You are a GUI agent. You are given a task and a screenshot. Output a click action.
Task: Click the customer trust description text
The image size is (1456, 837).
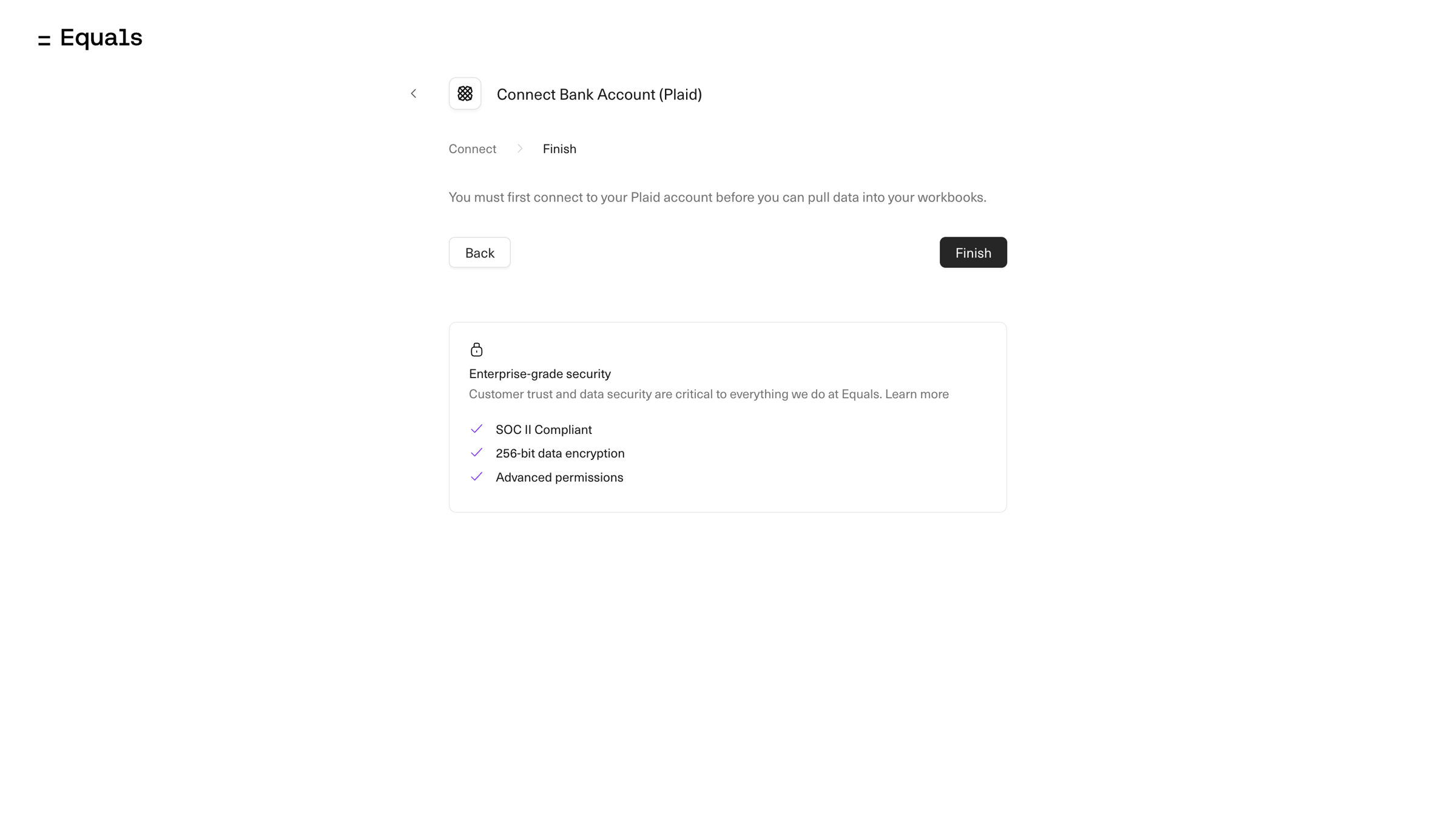[675, 394]
